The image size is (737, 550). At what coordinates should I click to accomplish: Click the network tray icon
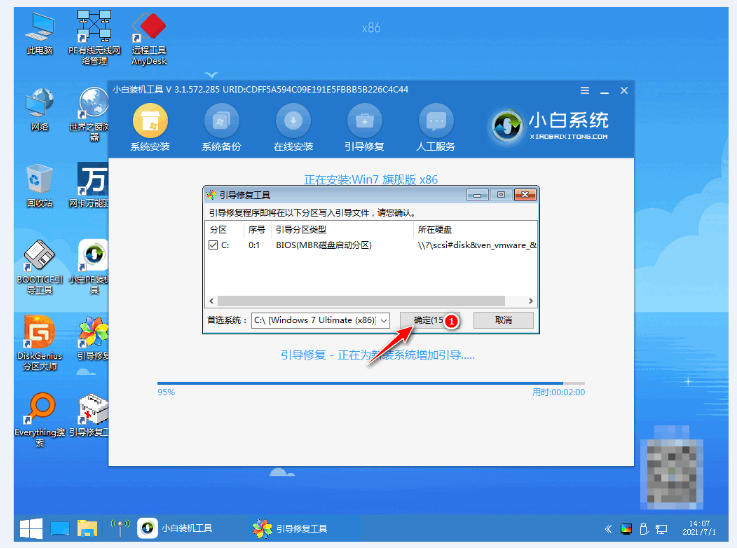(662, 530)
